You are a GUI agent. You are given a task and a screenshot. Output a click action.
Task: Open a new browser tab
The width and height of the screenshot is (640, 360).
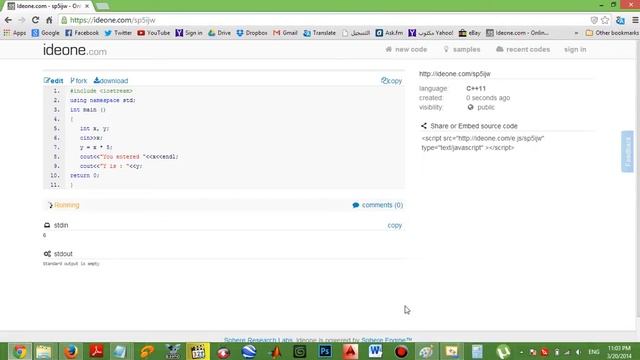[102, 6]
